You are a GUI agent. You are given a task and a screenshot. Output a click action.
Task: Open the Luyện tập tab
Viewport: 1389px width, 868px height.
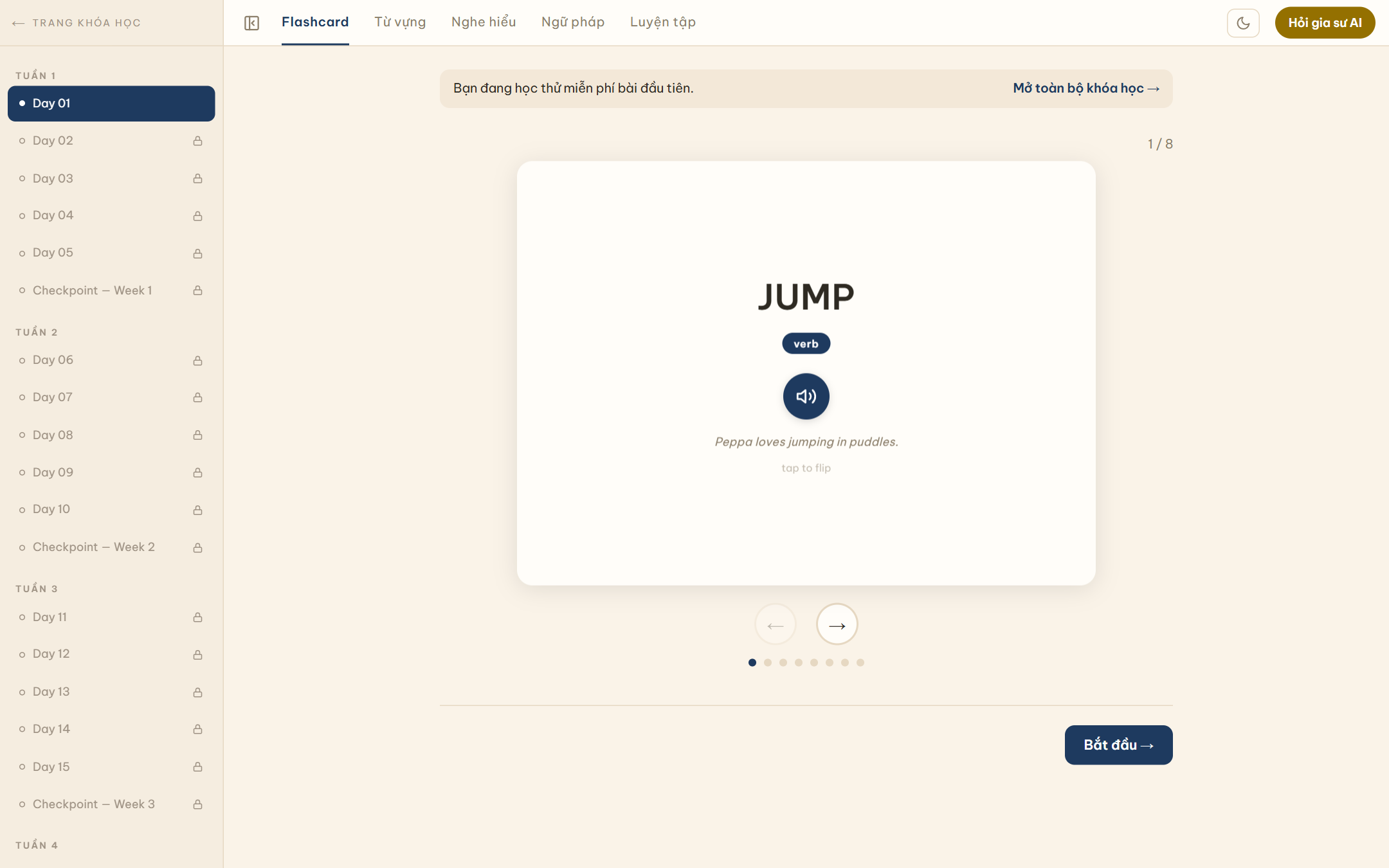coord(663,23)
